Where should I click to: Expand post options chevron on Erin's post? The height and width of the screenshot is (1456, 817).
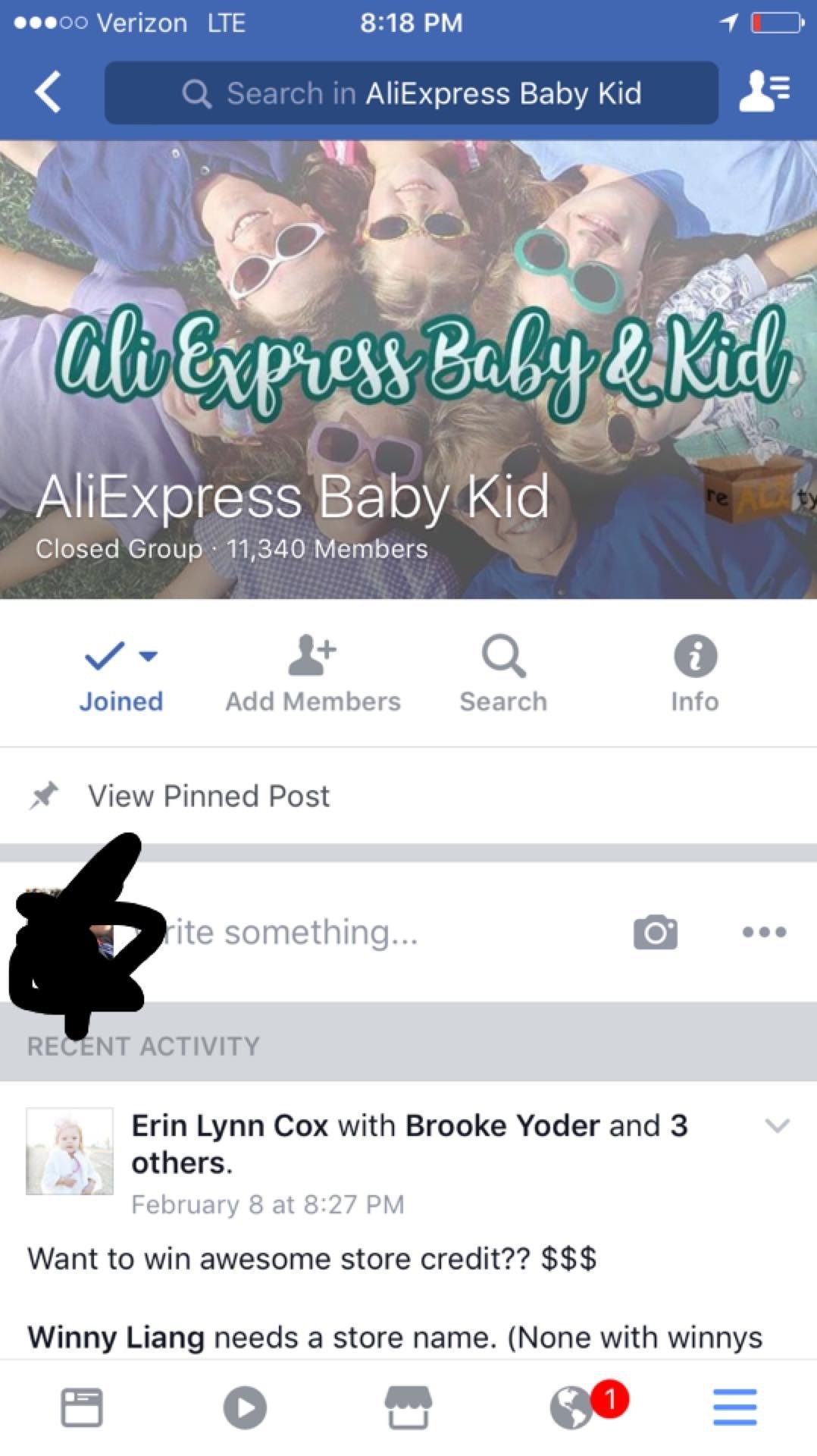(778, 1125)
